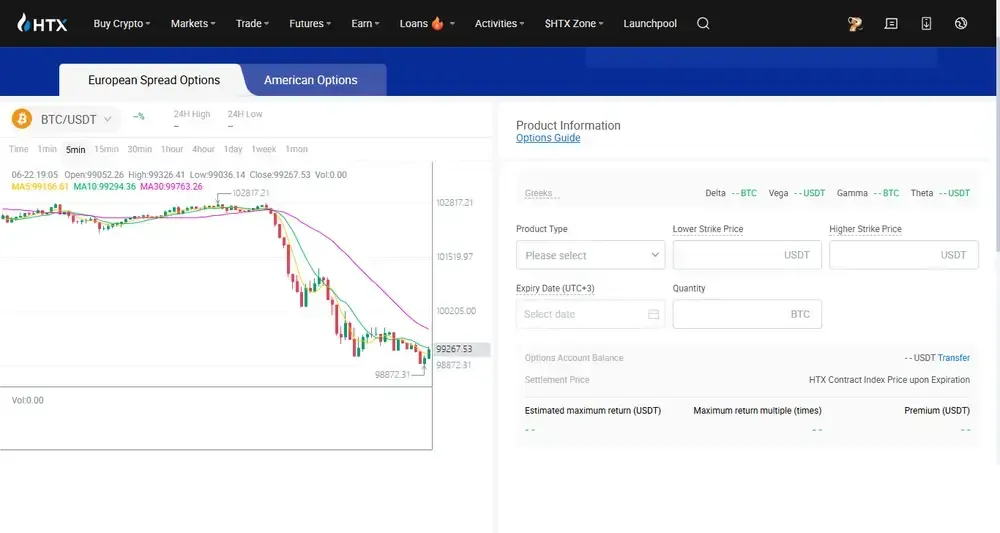Expand the Earn menu

(365, 24)
